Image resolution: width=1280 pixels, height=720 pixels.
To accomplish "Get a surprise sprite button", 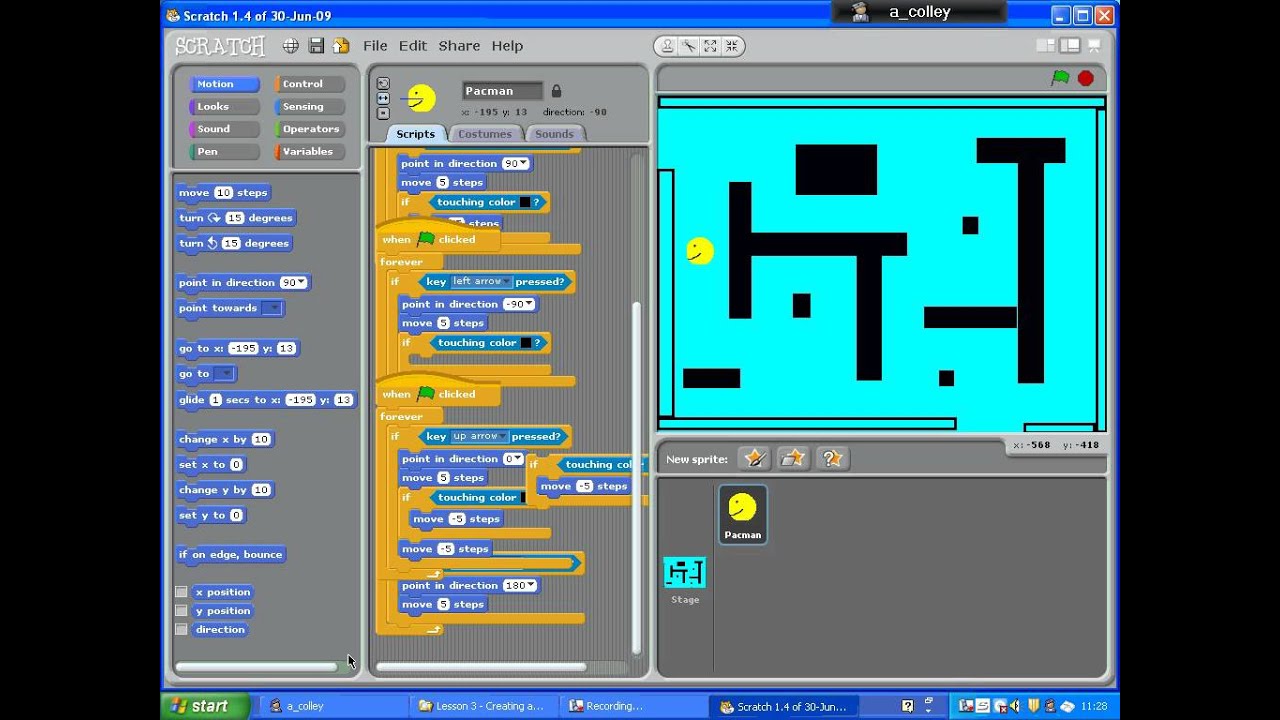I will pyautogui.click(x=832, y=458).
